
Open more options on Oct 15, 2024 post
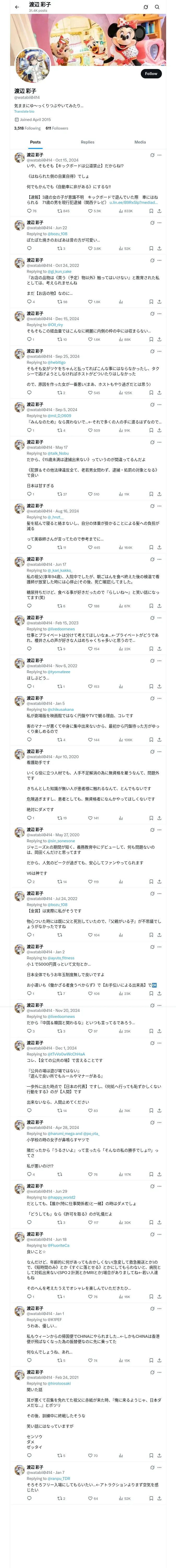coord(160,155)
